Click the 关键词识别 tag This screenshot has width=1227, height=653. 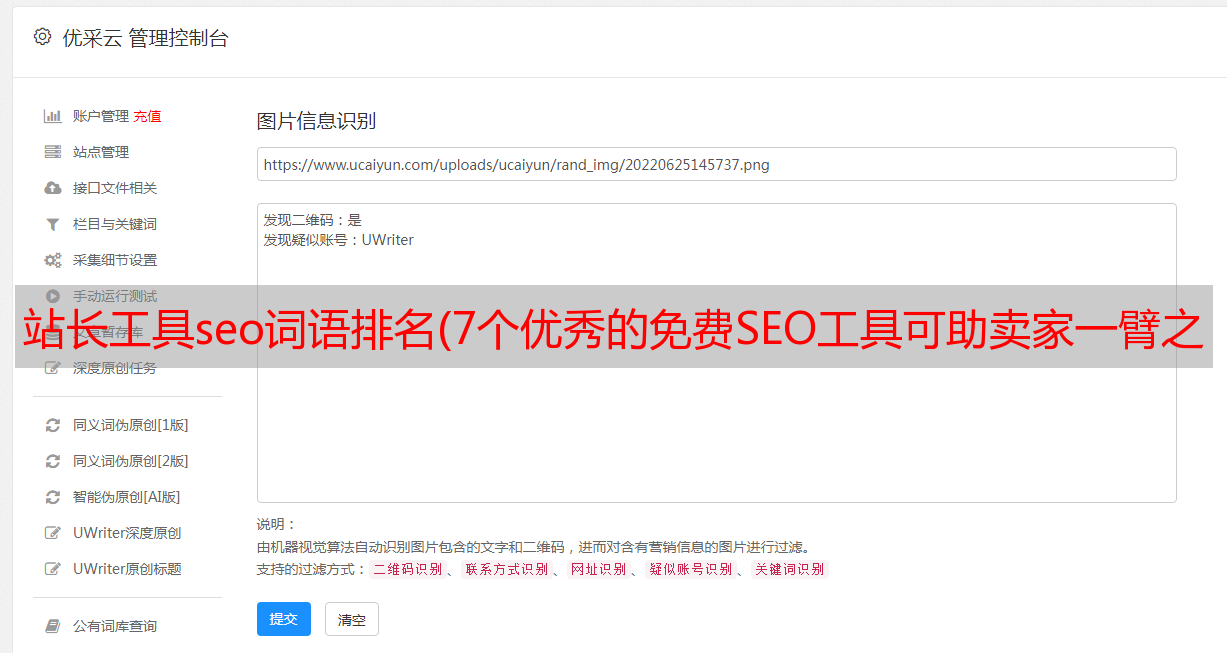(x=790, y=569)
